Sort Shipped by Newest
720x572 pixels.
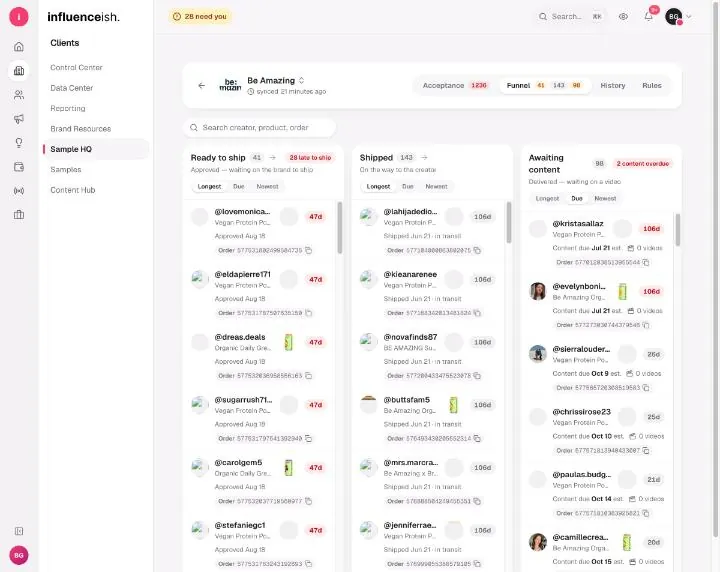tap(436, 186)
